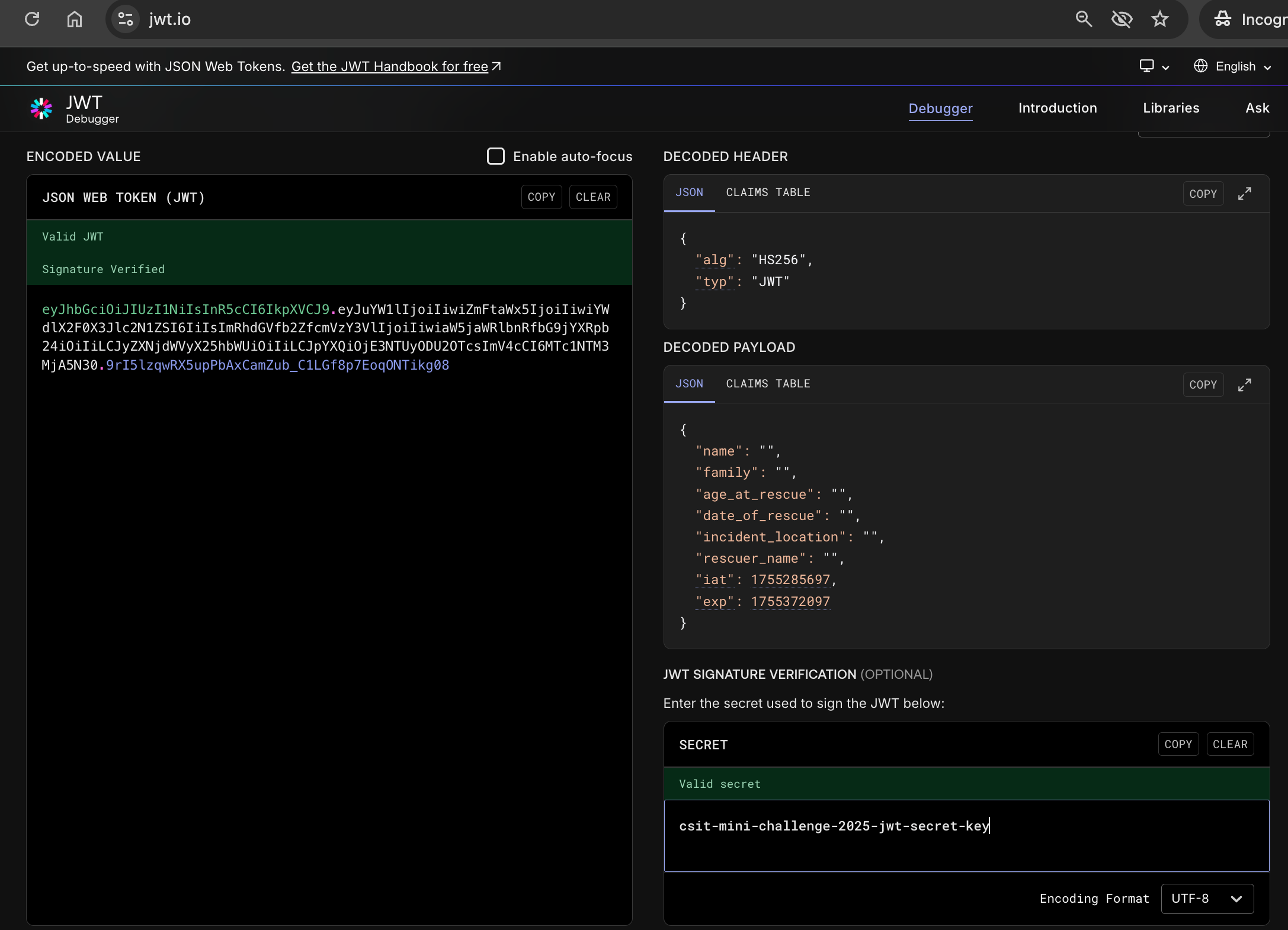This screenshot has height=930, width=1288.
Task: Click the secret key input field
Action: point(966,836)
